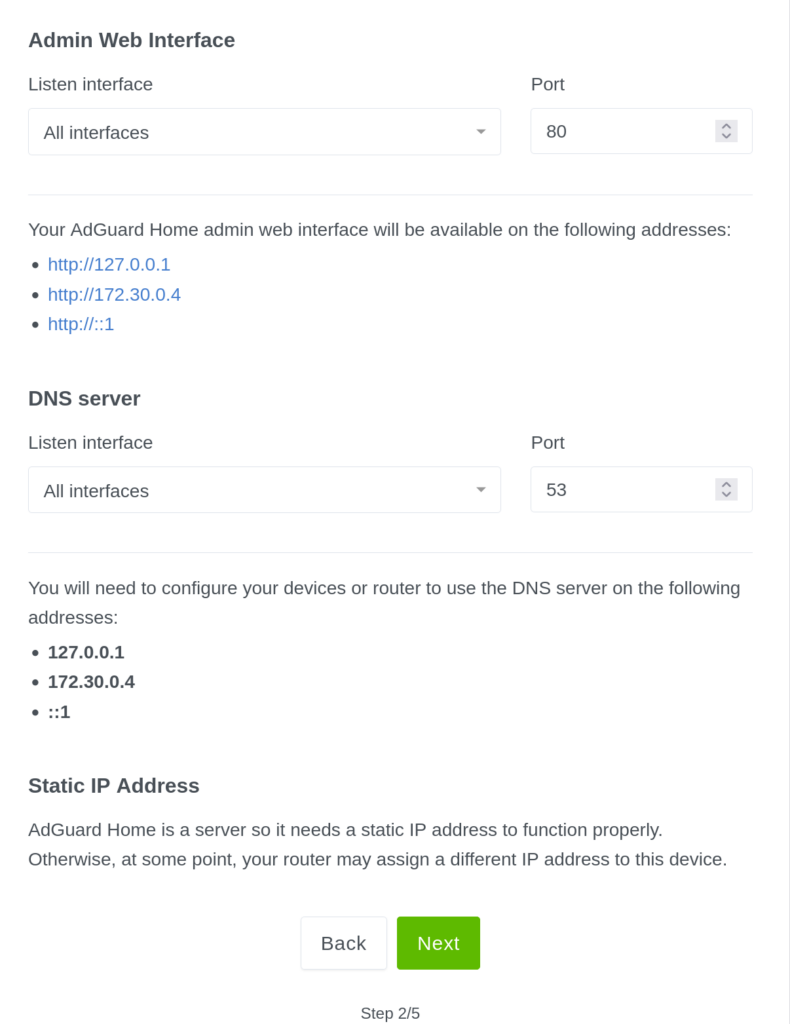The width and height of the screenshot is (790, 1024).
Task: Click the bold 127.0.0.1 DNS address
Action: (86, 652)
